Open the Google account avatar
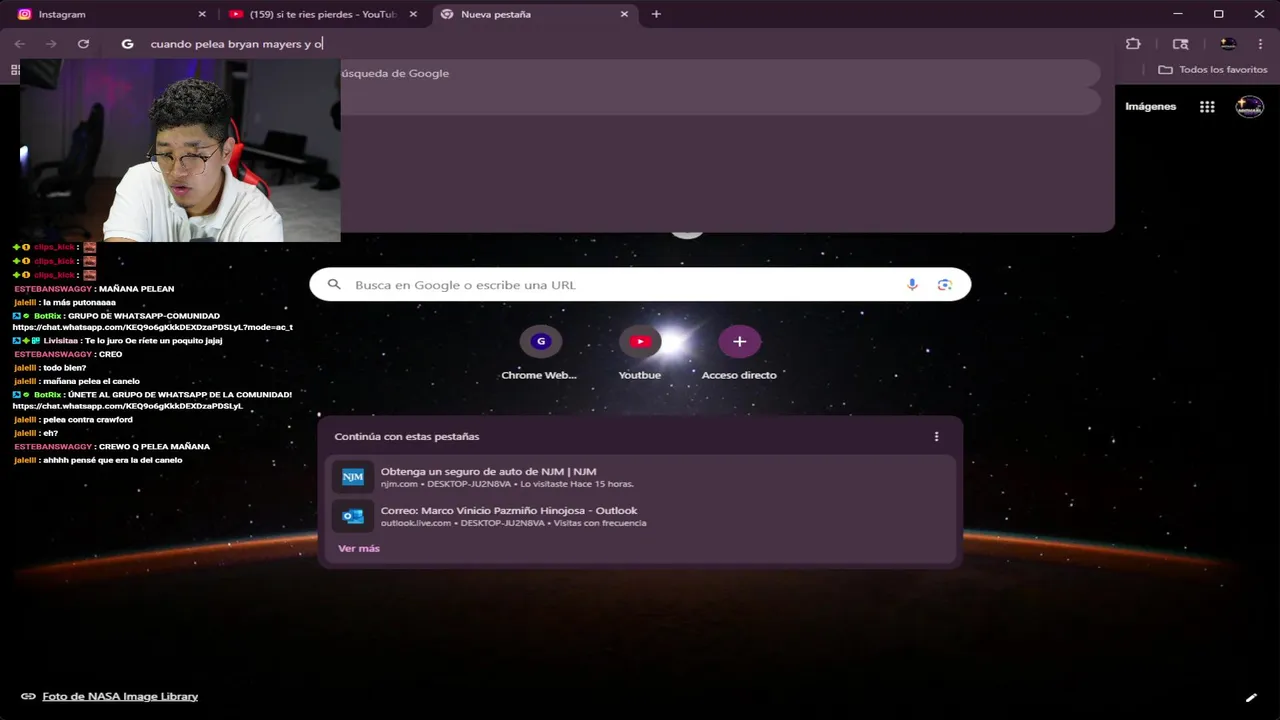The width and height of the screenshot is (1280, 720). [x=1249, y=107]
